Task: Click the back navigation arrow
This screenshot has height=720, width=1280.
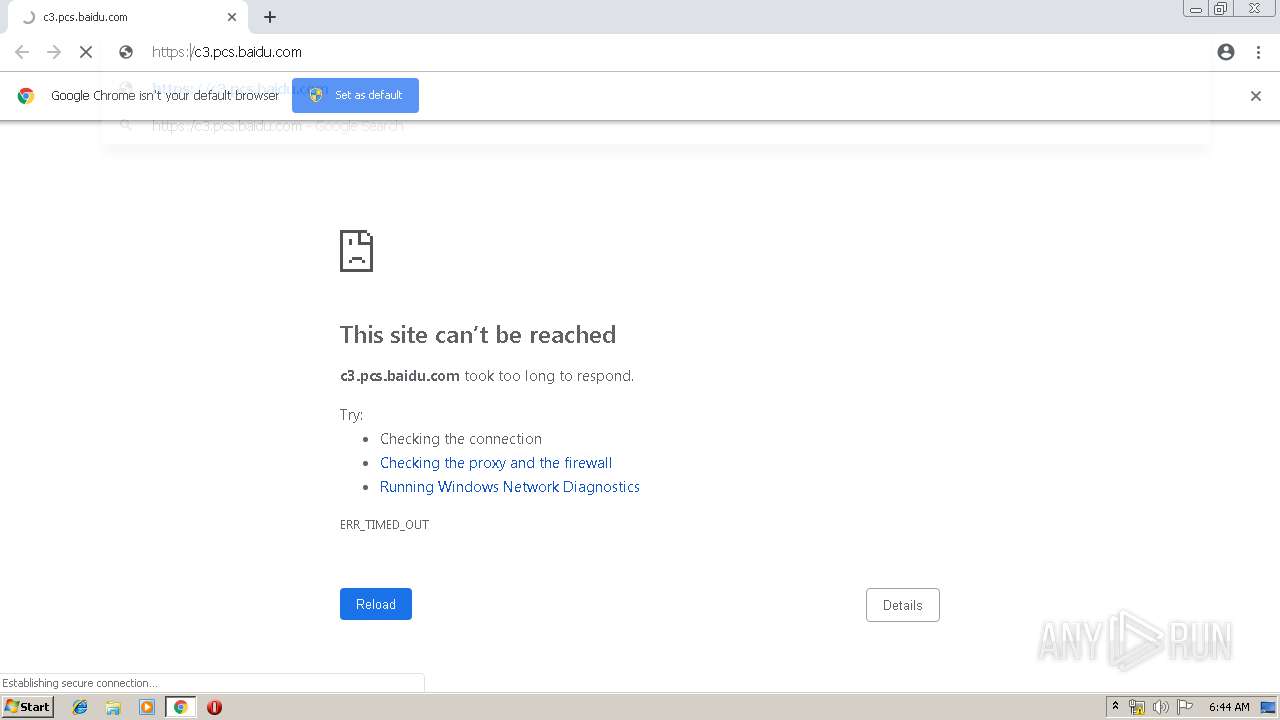Action: click(22, 52)
